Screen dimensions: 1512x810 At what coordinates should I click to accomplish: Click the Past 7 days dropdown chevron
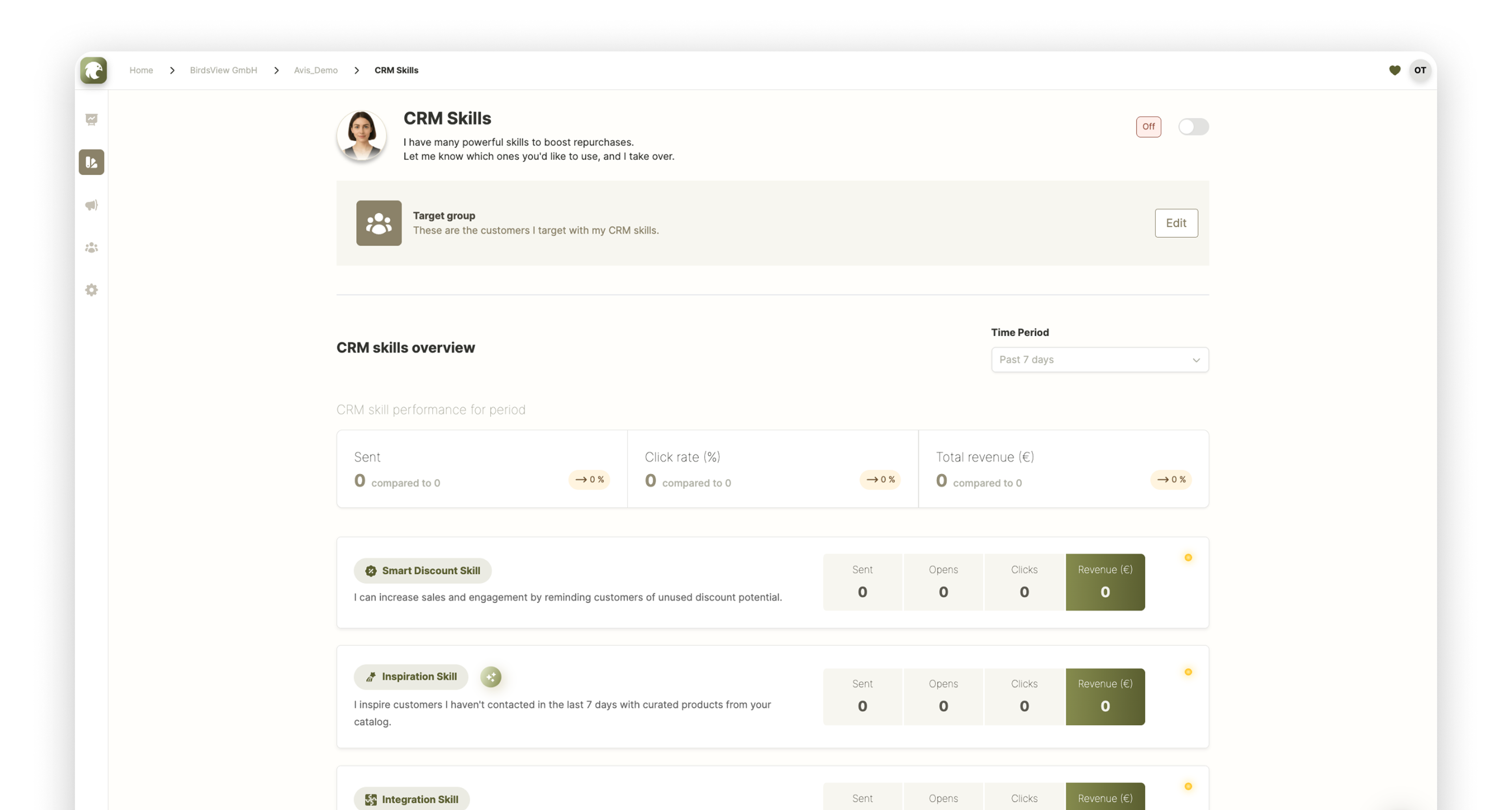1196,360
